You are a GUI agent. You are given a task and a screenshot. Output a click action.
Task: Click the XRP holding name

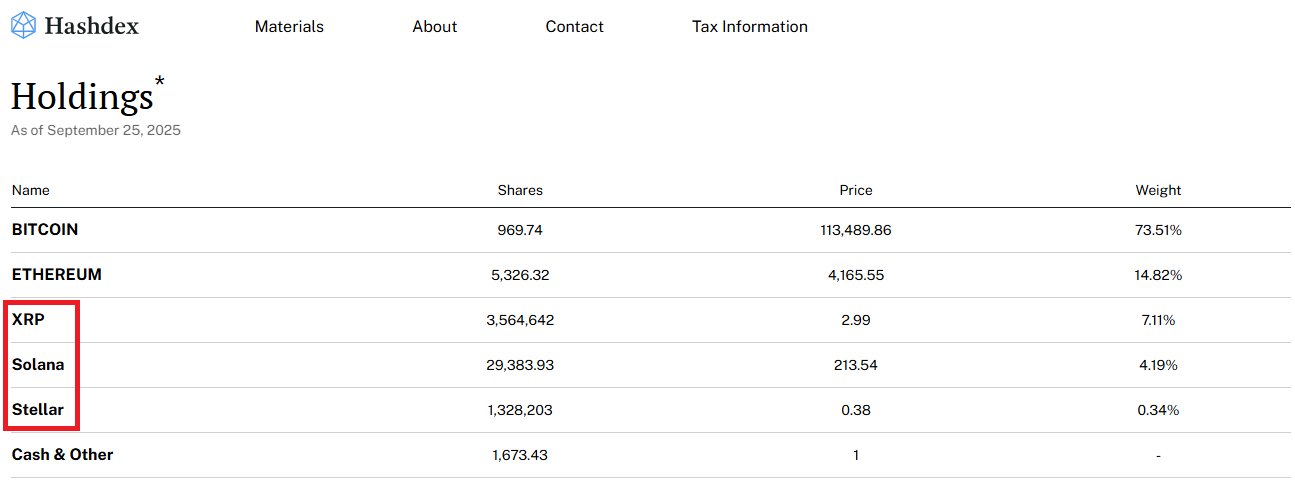29,320
